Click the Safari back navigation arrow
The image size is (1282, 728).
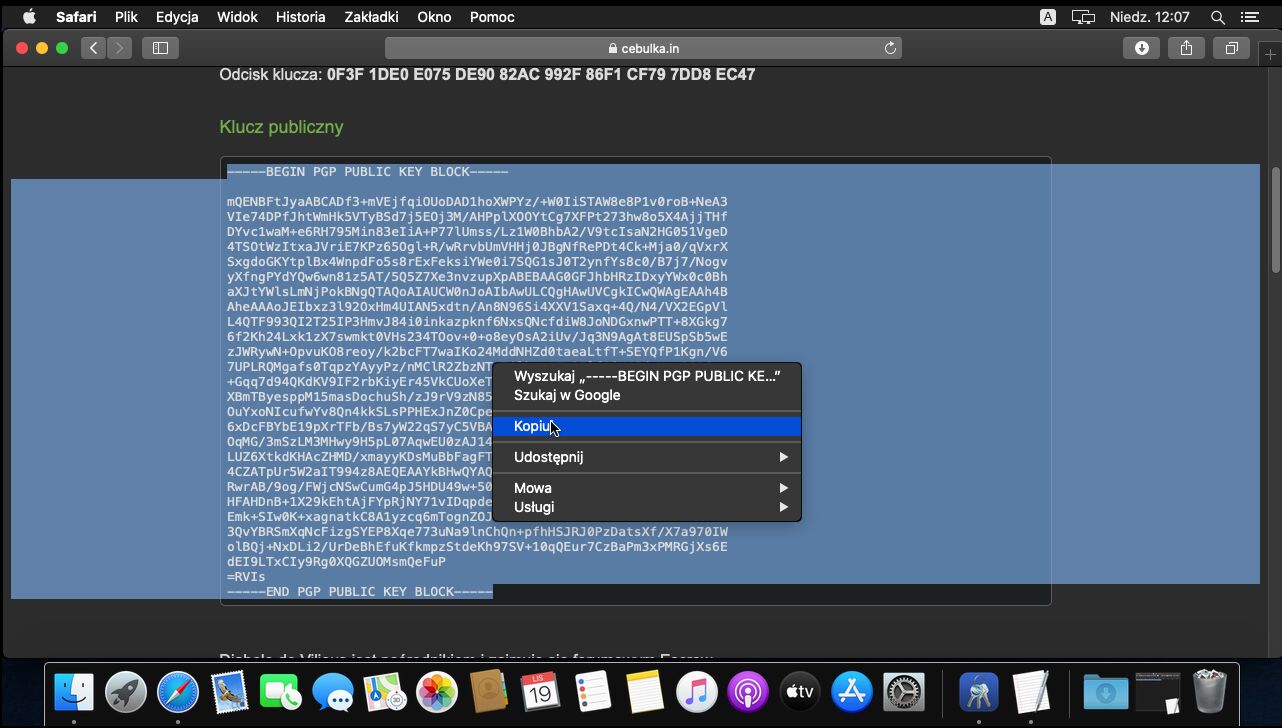click(x=94, y=48)
